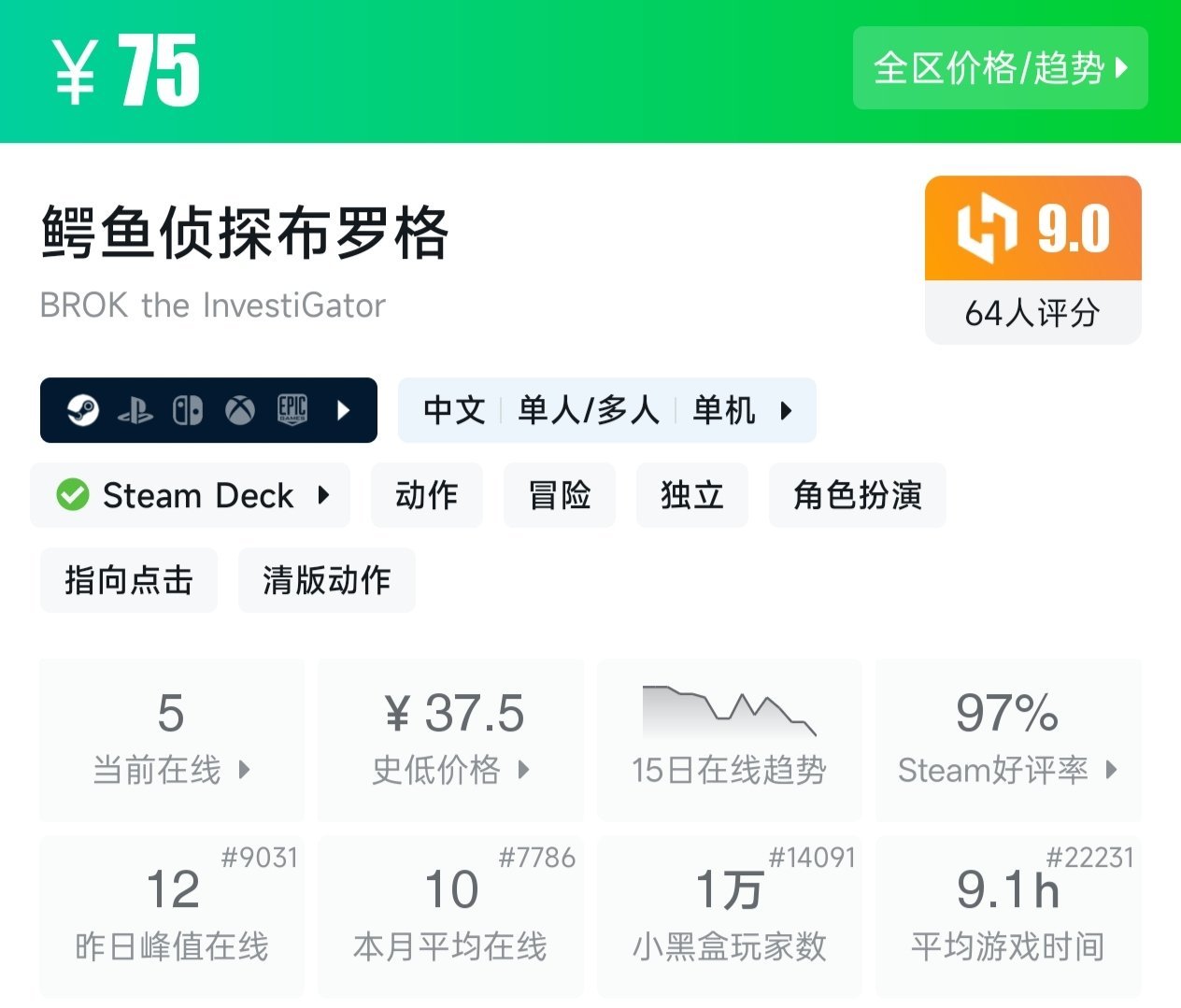Click the Epic Games platform icon
1181x1008 pixels.
[292, 409]
